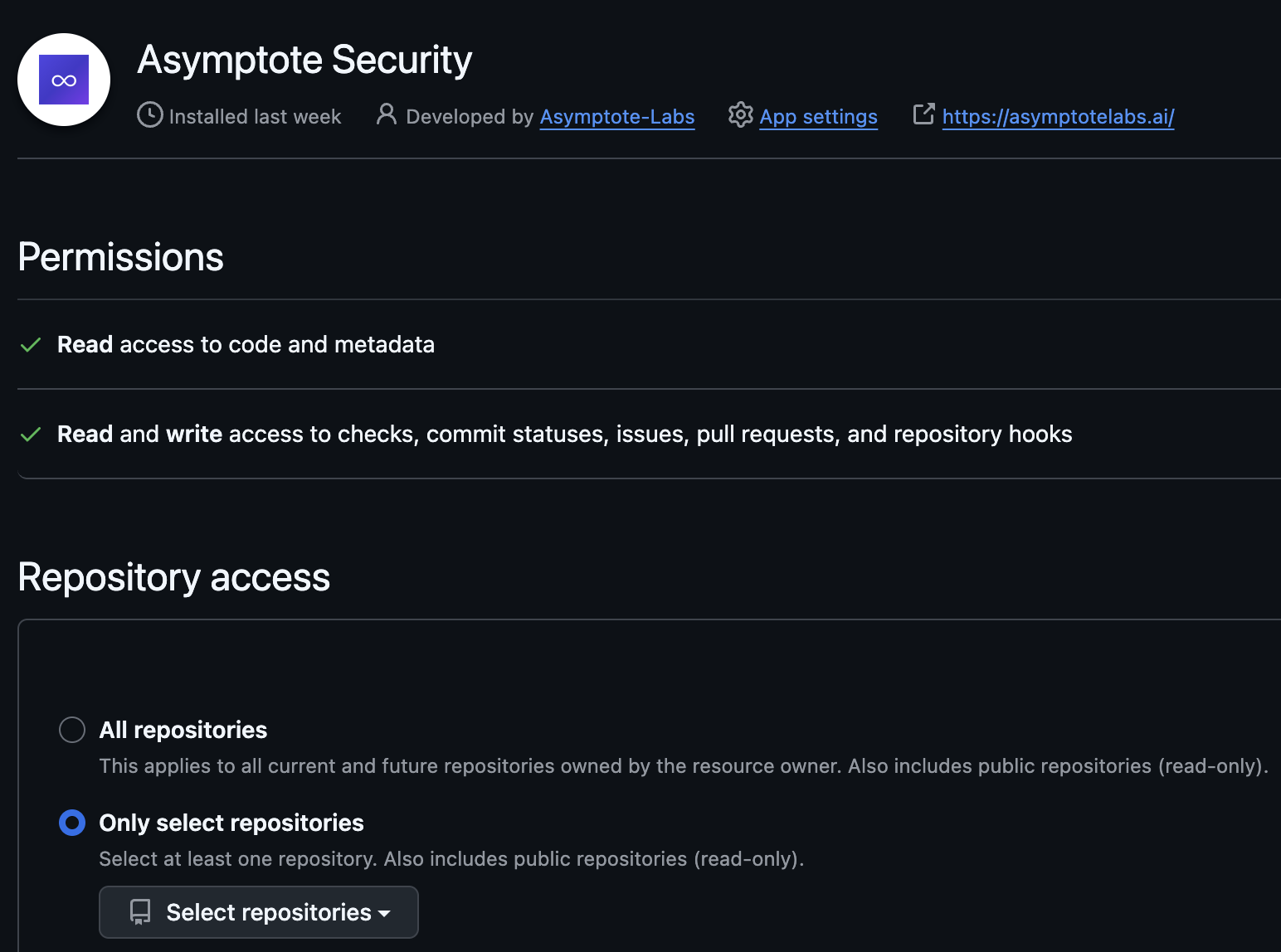Select the All repositories radio button
This screenshot has width=1281, height=952.
pyautogui.click(x=72, y=730)
